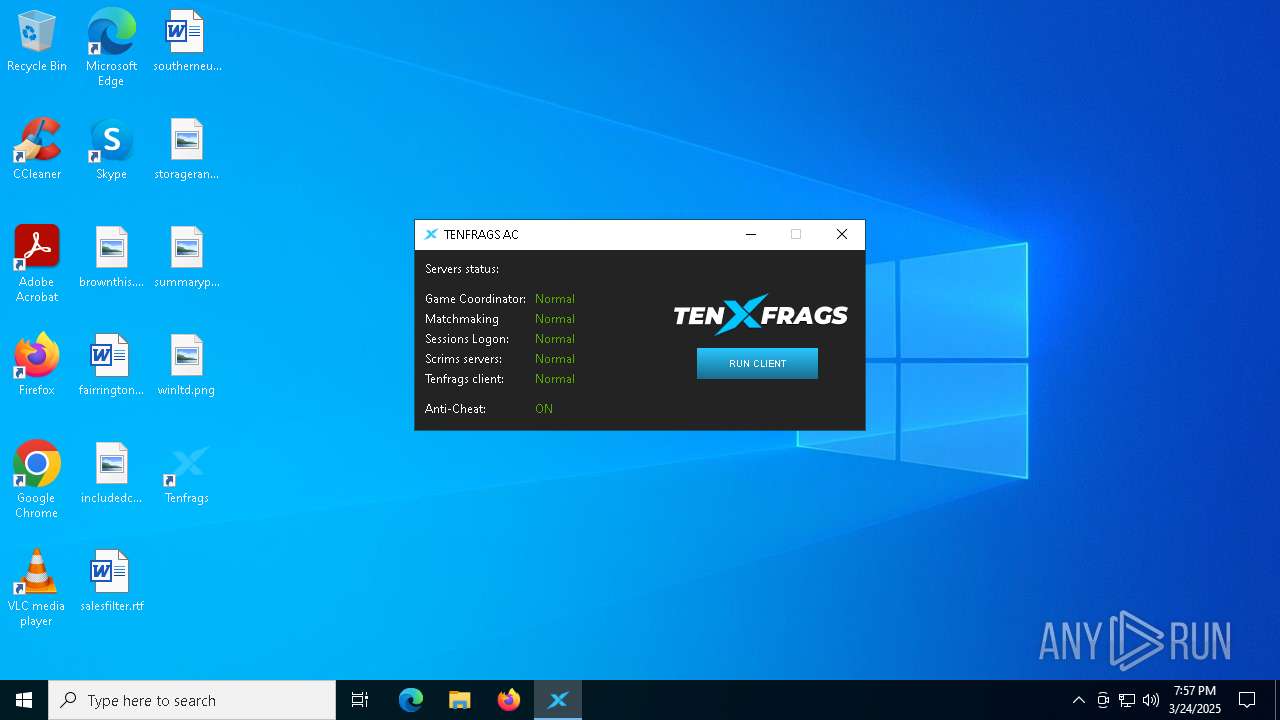Open the Windows Start menu

[x=24, y=700]
